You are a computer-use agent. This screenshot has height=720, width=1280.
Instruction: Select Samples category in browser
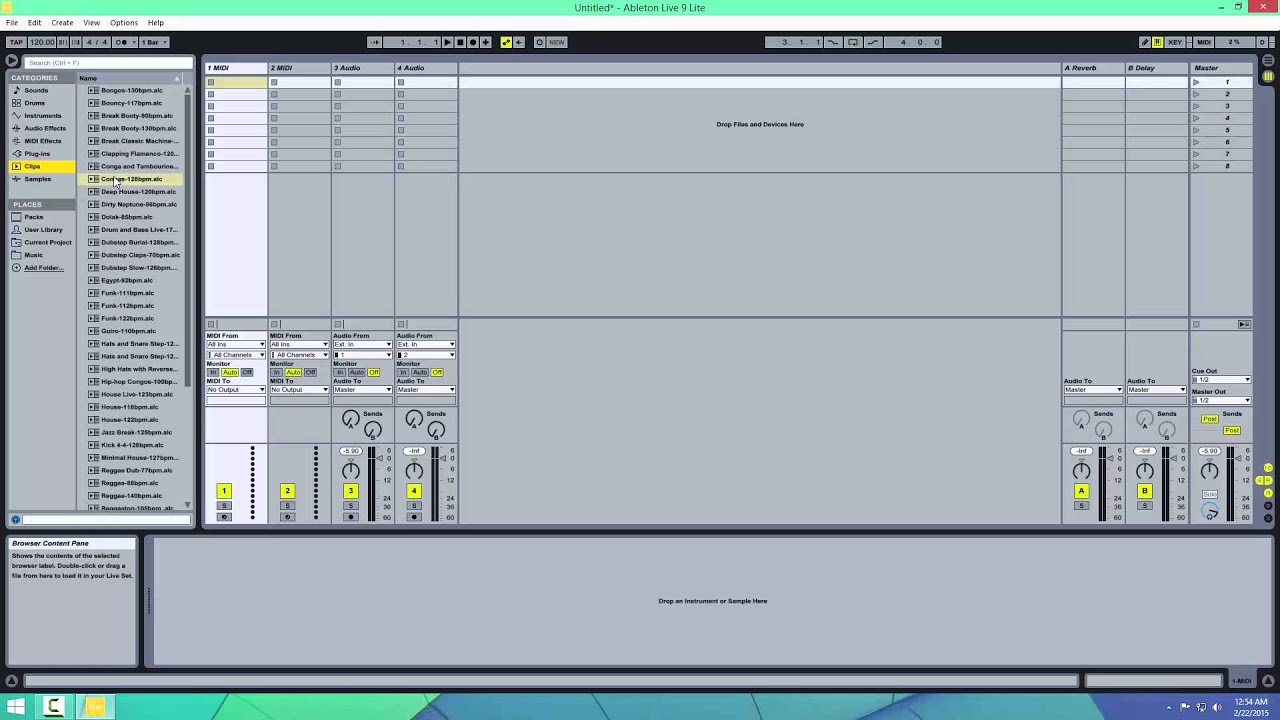(x=37, y=179)
